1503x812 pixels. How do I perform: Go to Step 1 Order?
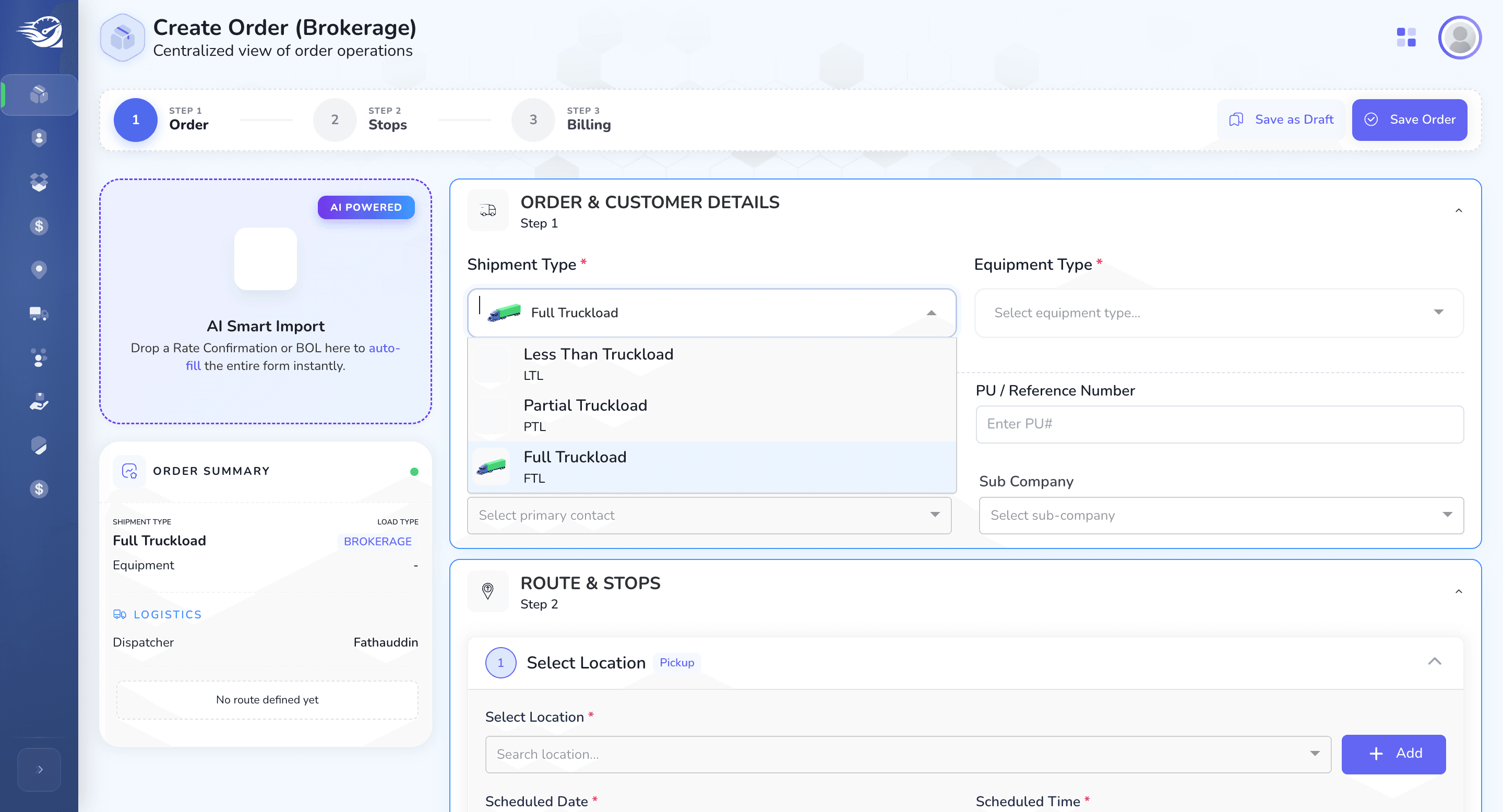pyautogui.click(x=162, y=120)
